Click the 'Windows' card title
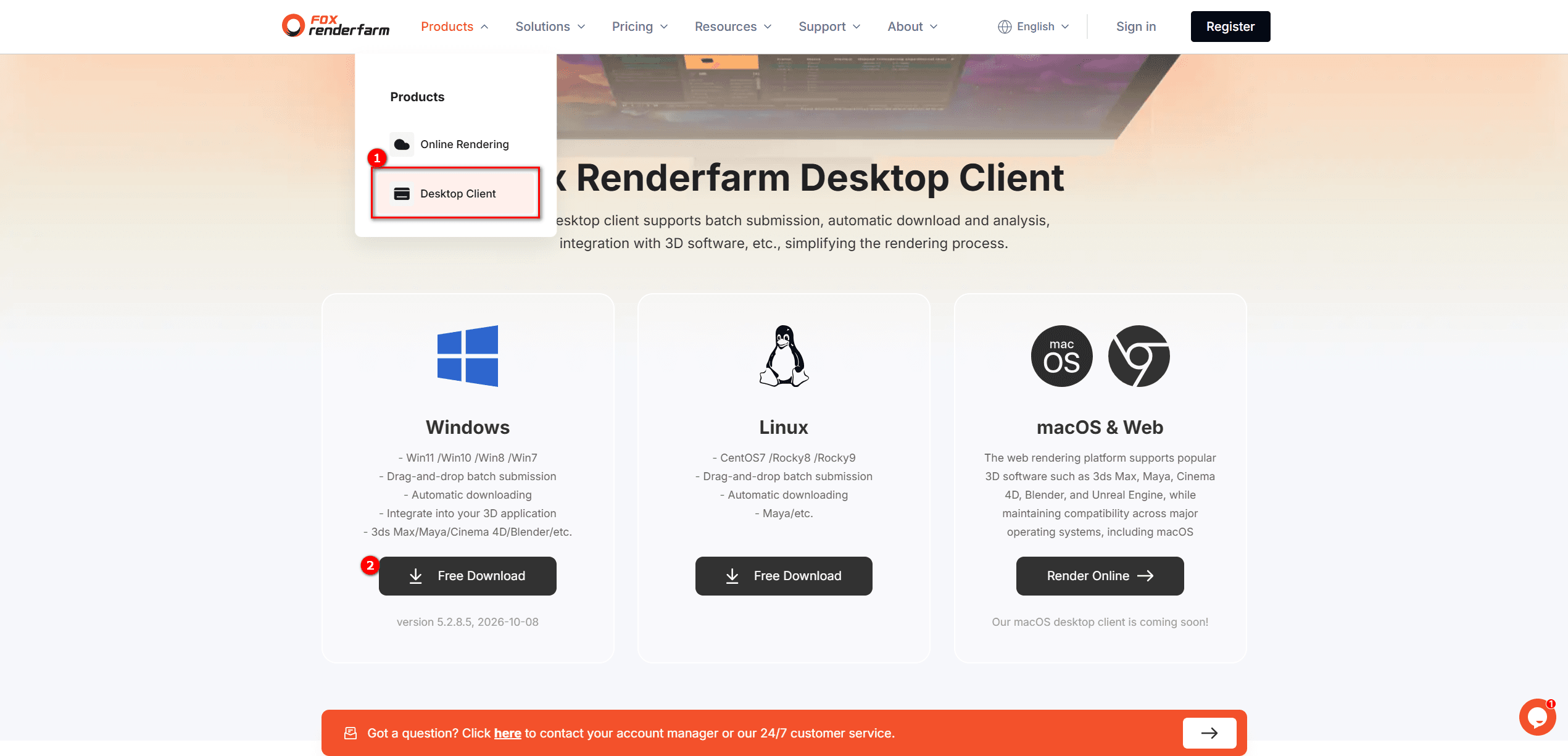This screenshot has width=1568, height=756. click(468, 427)
